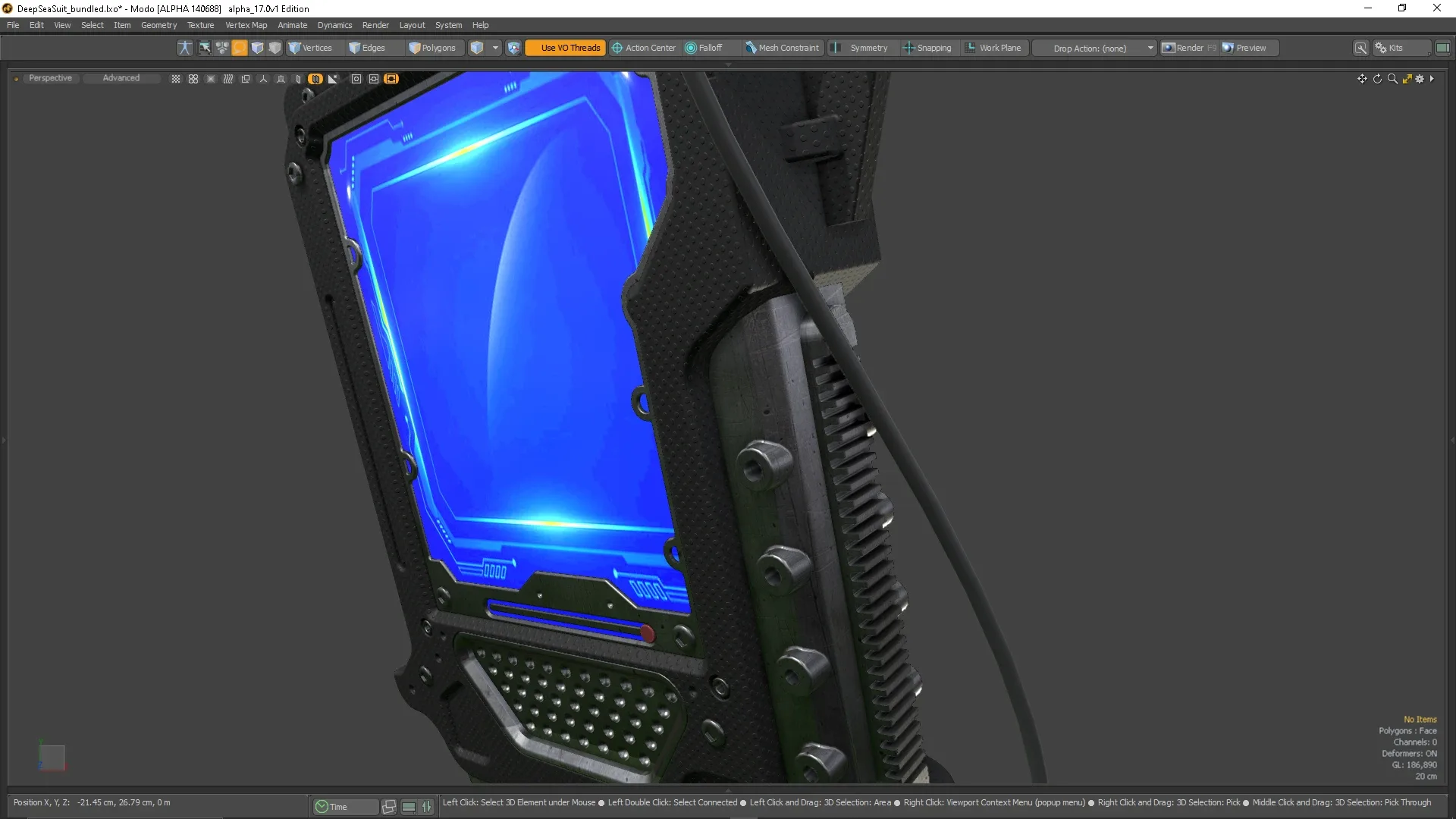Click the axis tripod viewport icon
This screenshot has height=819, width=1456.
click(263, 79)
